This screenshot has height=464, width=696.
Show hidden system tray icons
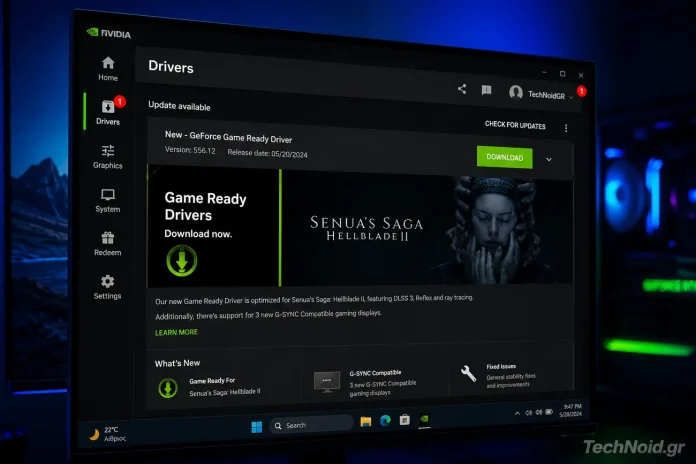[518, 413]
